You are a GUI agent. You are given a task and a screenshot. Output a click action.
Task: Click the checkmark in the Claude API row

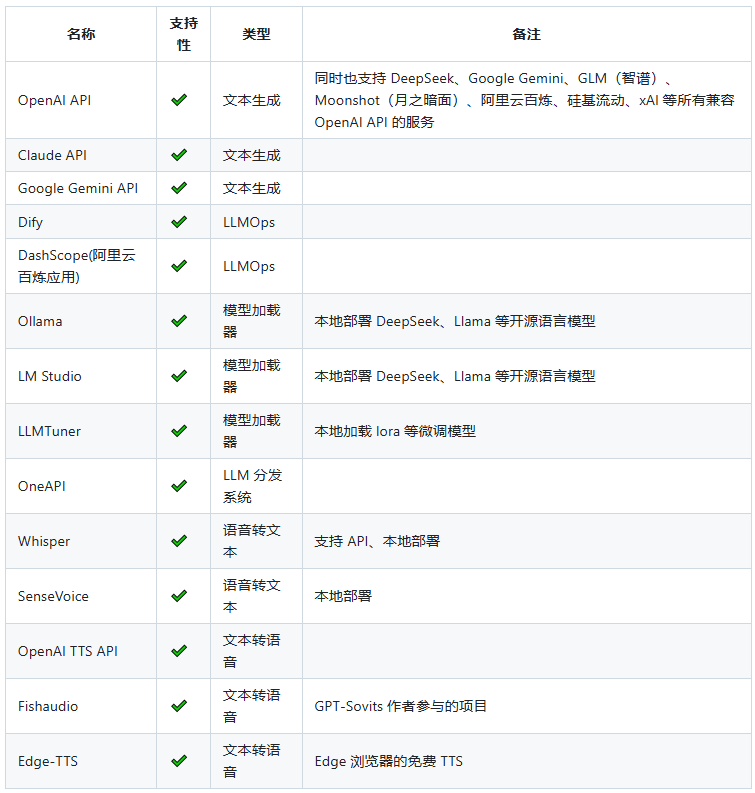coord(179,155)
